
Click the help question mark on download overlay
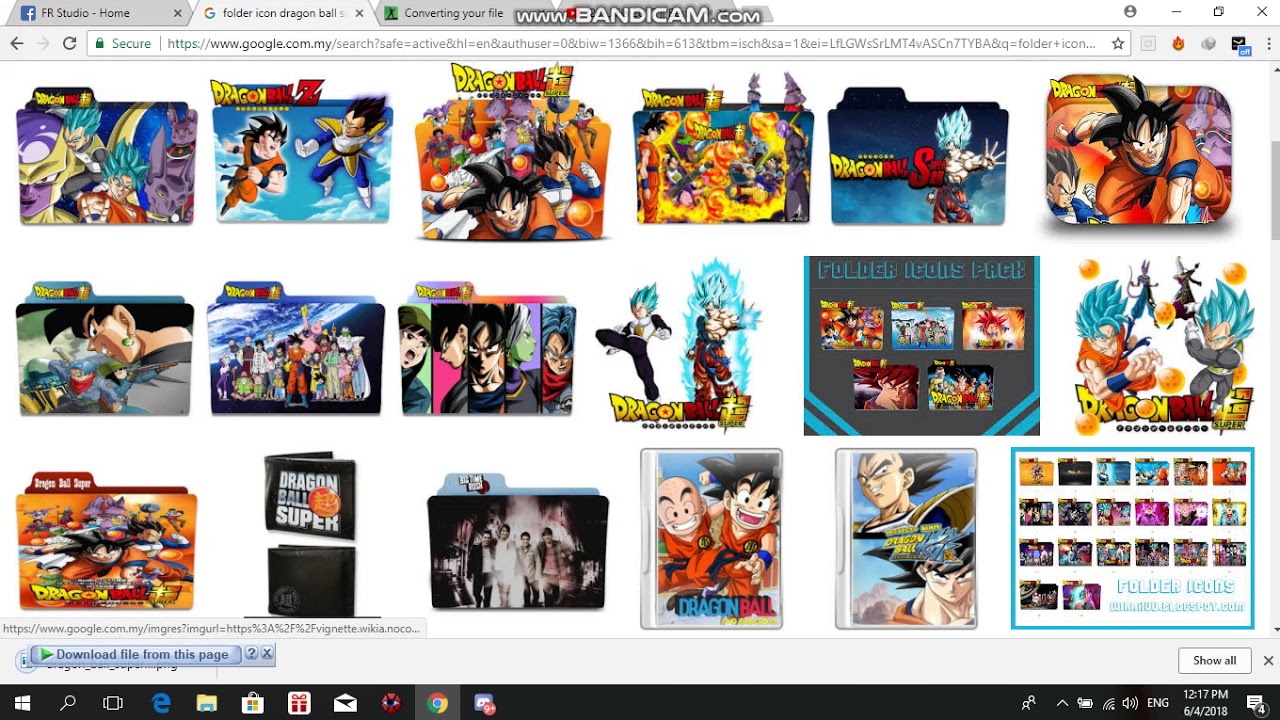click(x=252, y=654)
